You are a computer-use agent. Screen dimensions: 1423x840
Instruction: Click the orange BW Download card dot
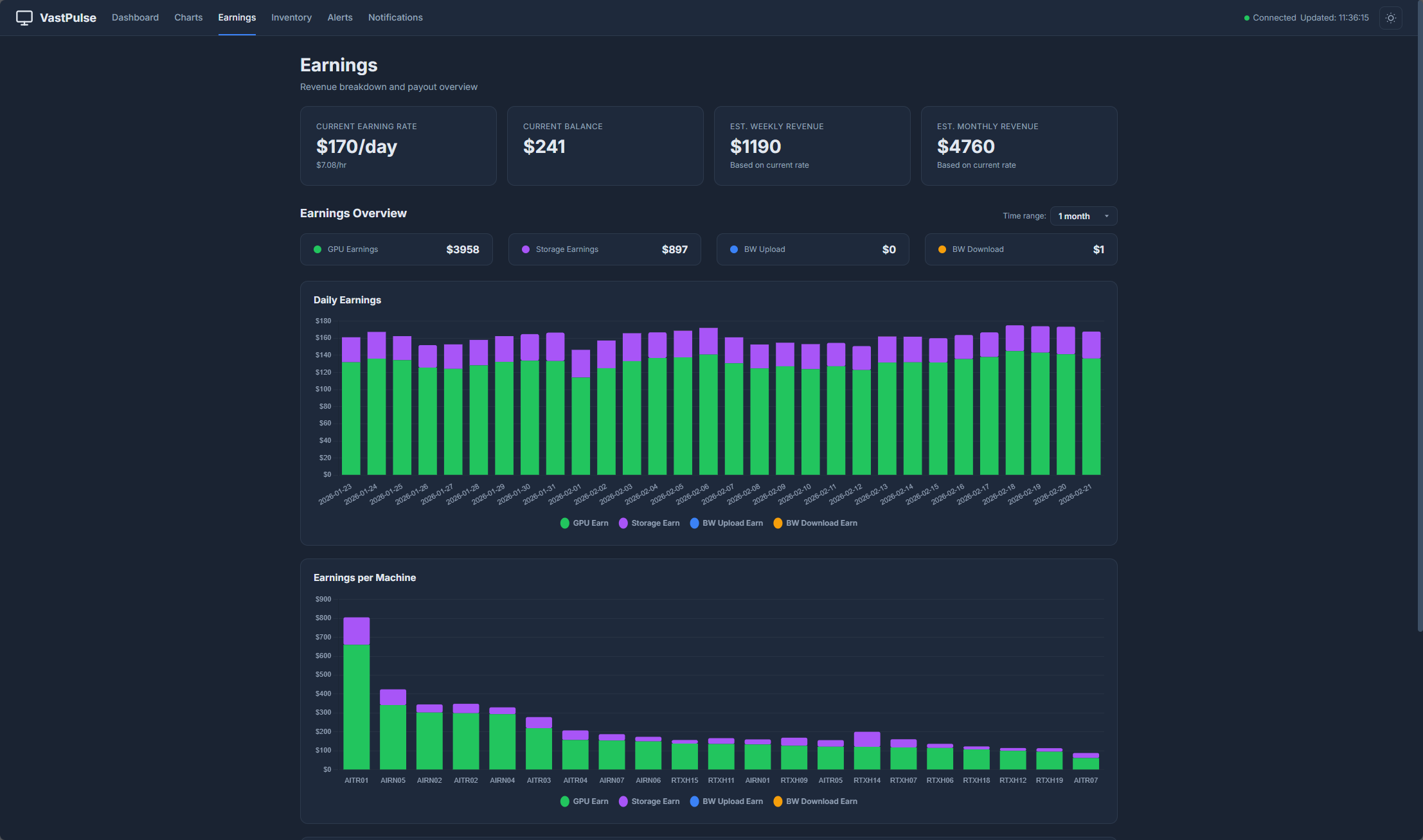click(942, 249)
